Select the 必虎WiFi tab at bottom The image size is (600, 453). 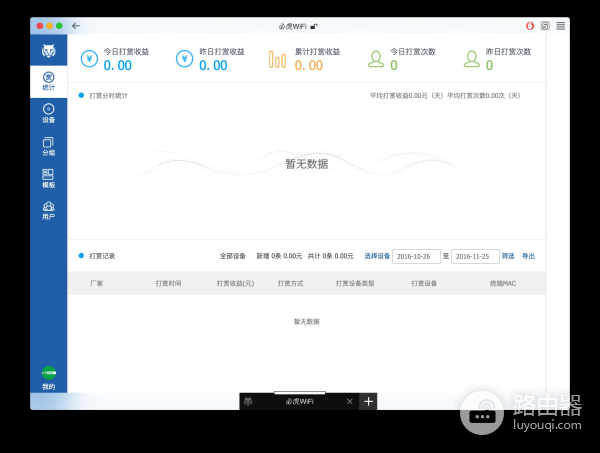point(299,401)
